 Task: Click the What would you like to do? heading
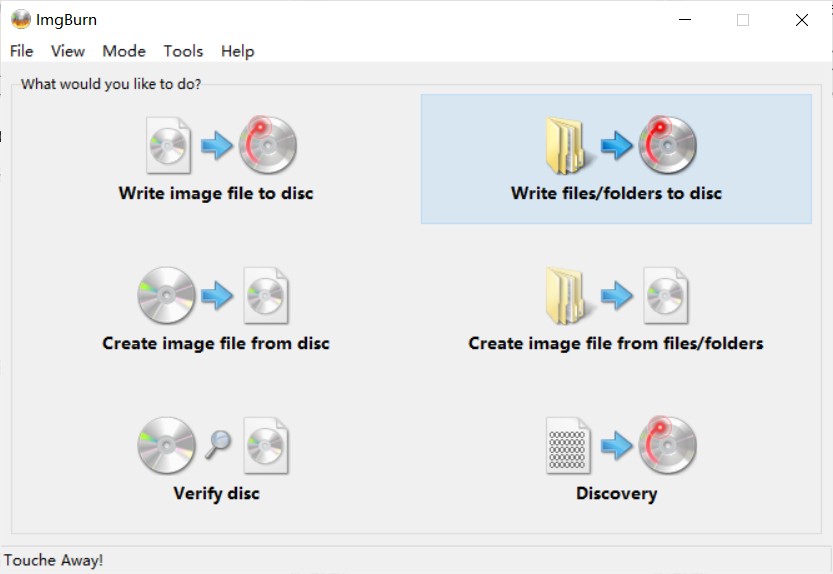point(111,84)
